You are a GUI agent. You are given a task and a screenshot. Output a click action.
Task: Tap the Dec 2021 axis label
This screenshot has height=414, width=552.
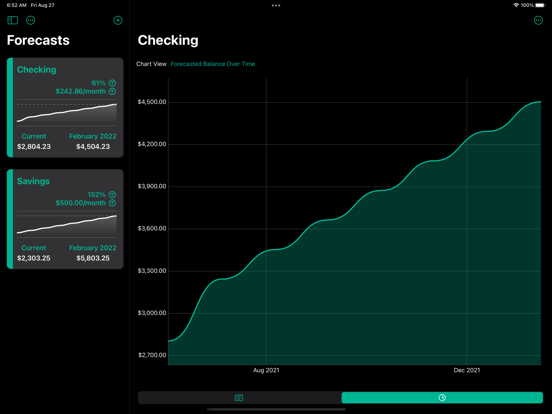466,370
